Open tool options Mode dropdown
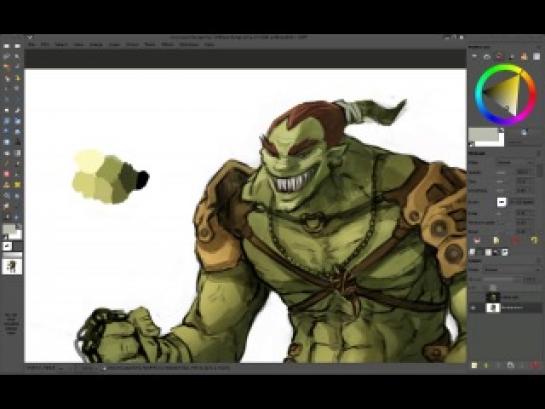This screenshot has width=545, height=409. (515, 162)
